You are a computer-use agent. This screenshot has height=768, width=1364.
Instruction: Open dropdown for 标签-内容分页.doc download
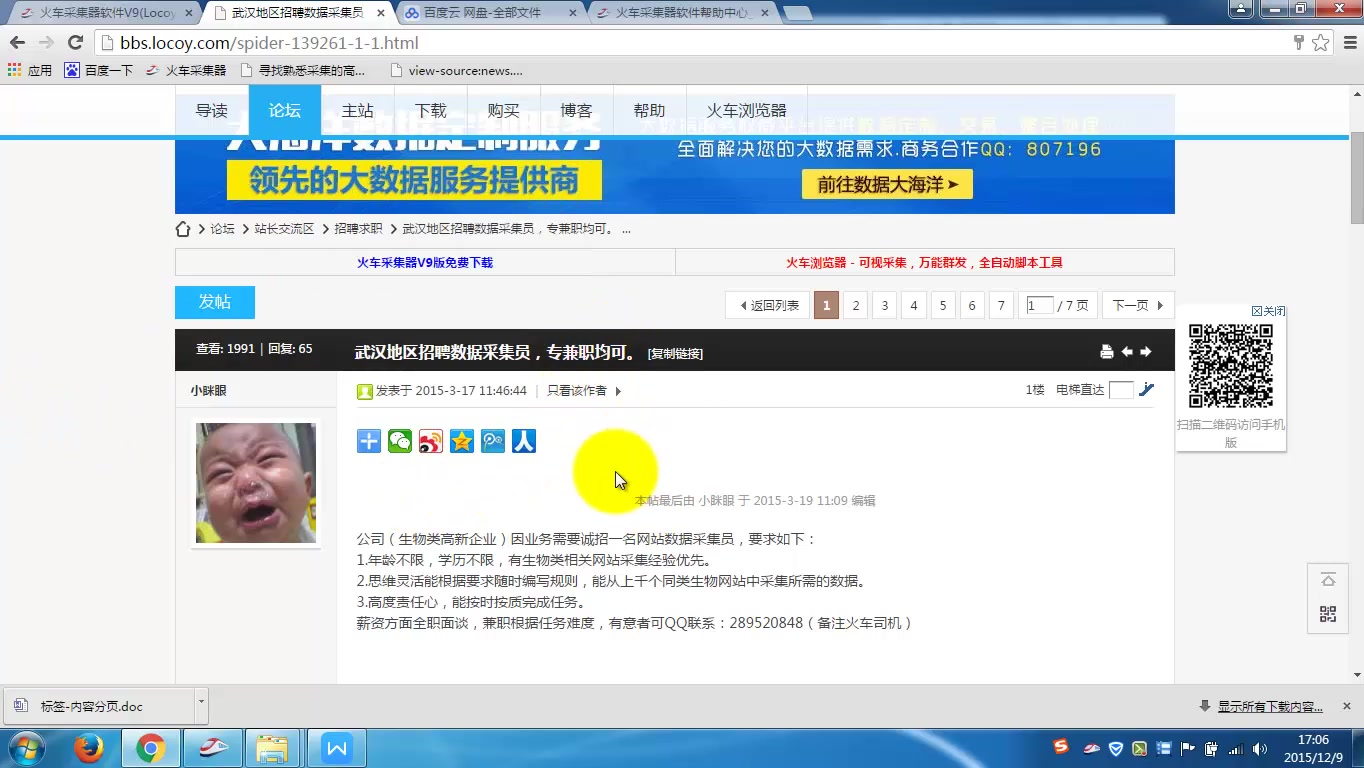pos(201,705)
